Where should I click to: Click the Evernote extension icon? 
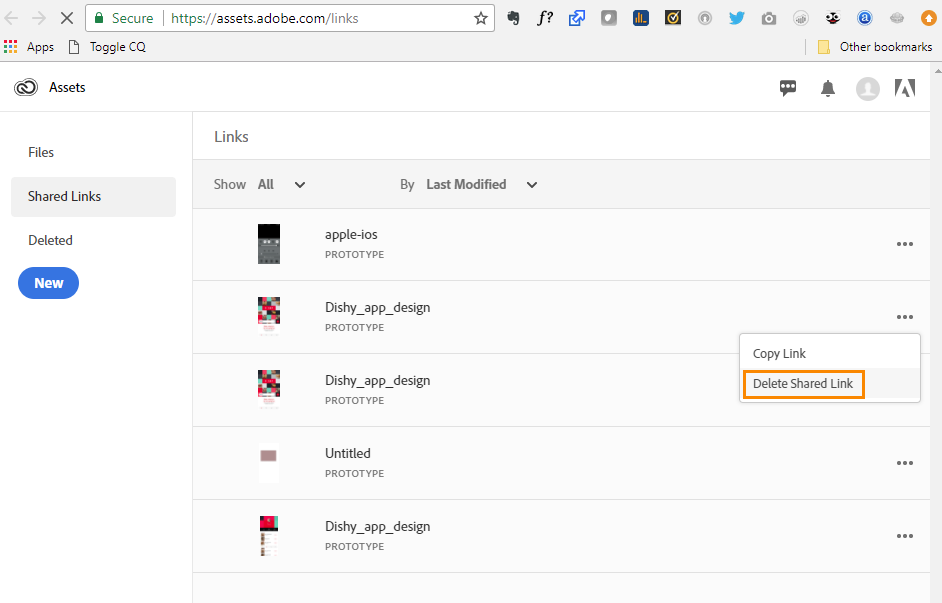[x=514, y=18]
